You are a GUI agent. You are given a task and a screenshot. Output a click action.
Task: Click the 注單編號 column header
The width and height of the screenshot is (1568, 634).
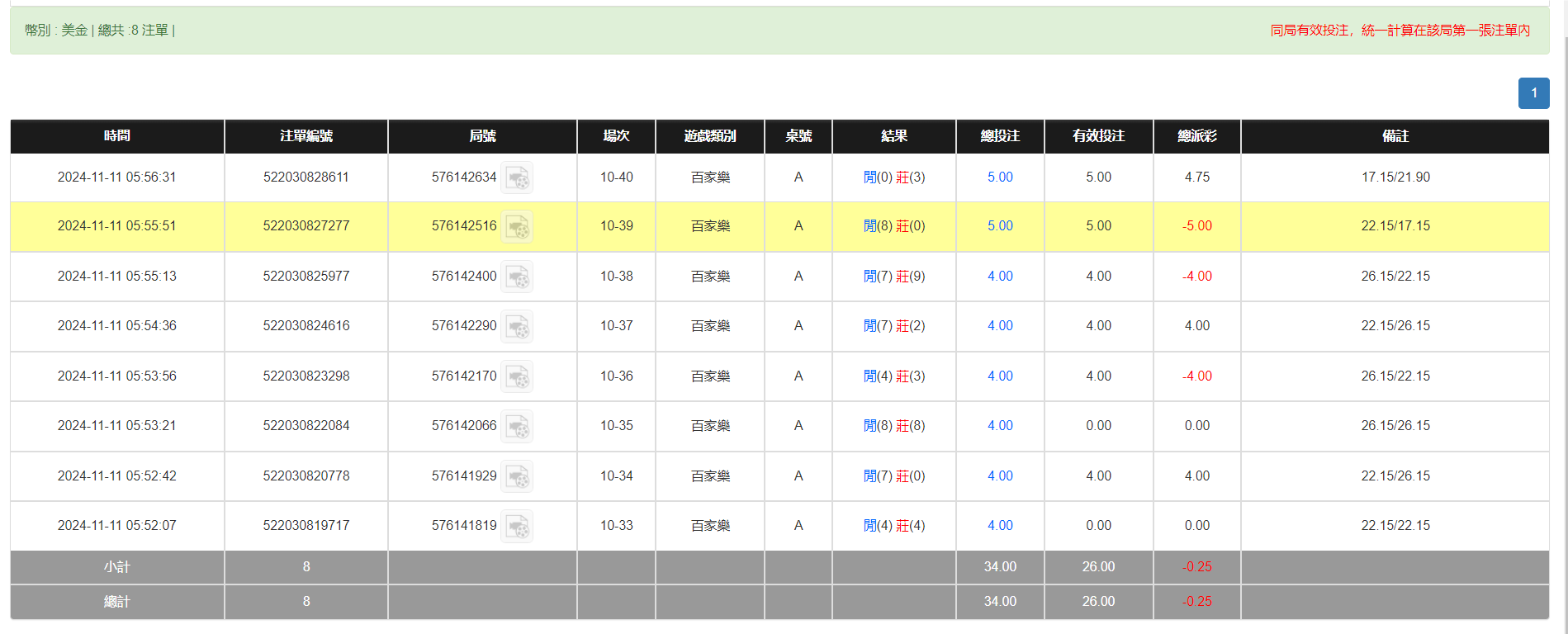coord(306,136)
